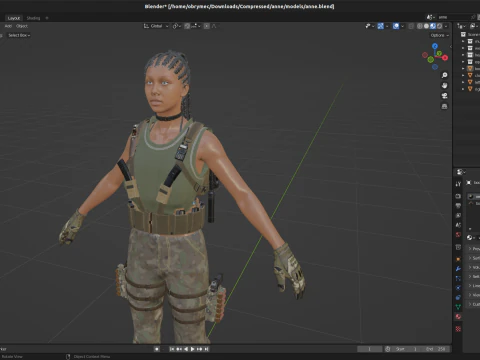Screen dimensions: 480x360
Task: Open the overlays settings dropdown arrow
Action: (x=402, y=26)
